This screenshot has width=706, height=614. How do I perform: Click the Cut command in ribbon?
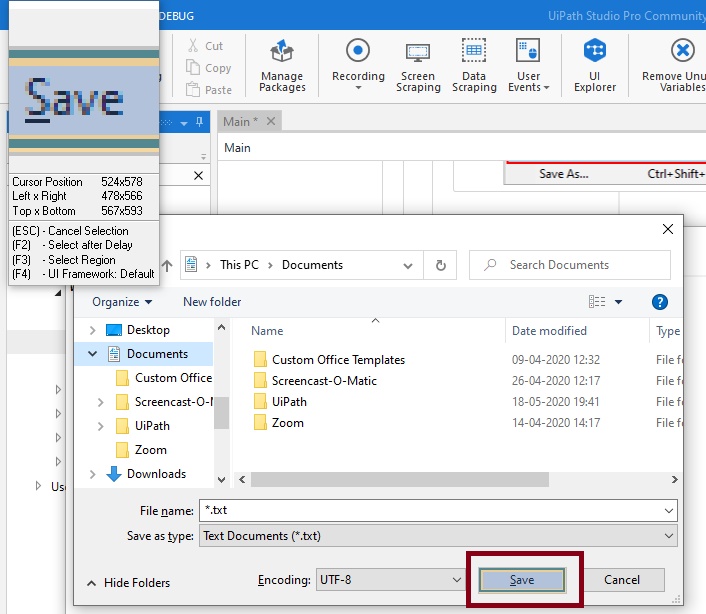point(205,46)
